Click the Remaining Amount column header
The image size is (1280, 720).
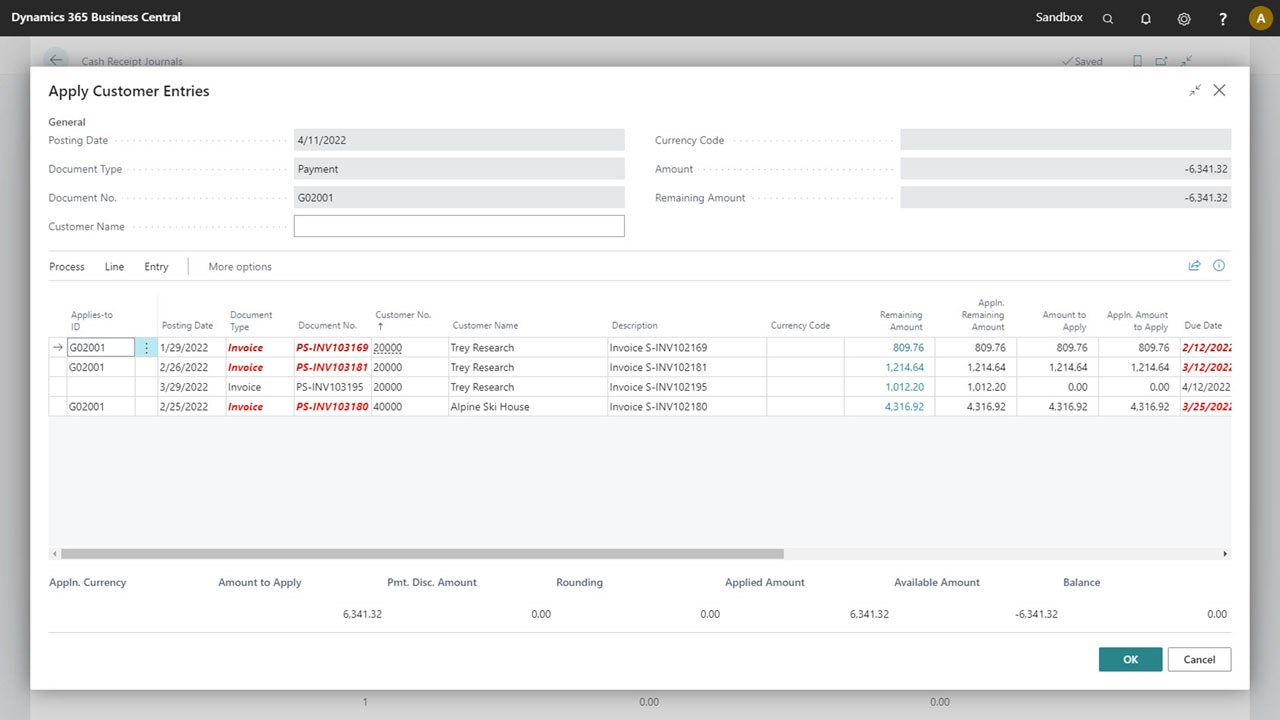(901, 320)
